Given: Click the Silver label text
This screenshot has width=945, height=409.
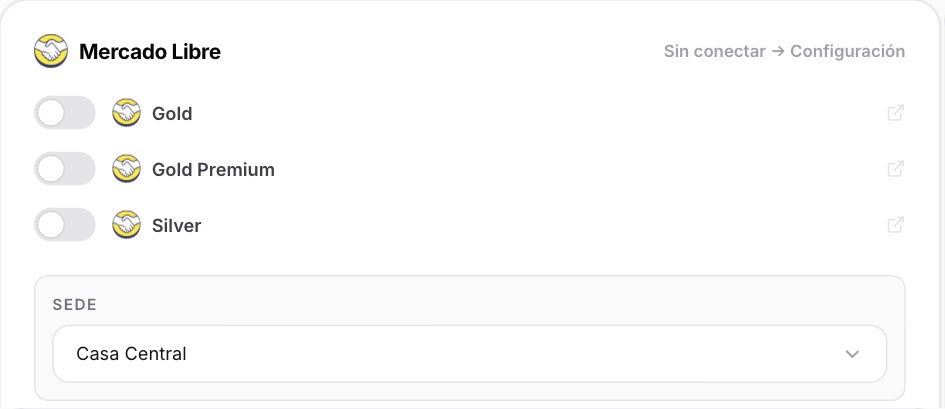Looking at the screenshot, I should (177, 225).
